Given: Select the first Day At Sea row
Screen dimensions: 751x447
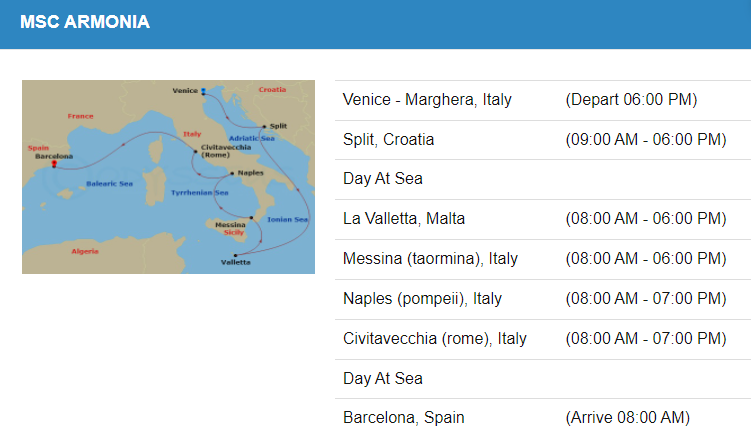Looking at the screenshot, I should [x=543, y=179].
